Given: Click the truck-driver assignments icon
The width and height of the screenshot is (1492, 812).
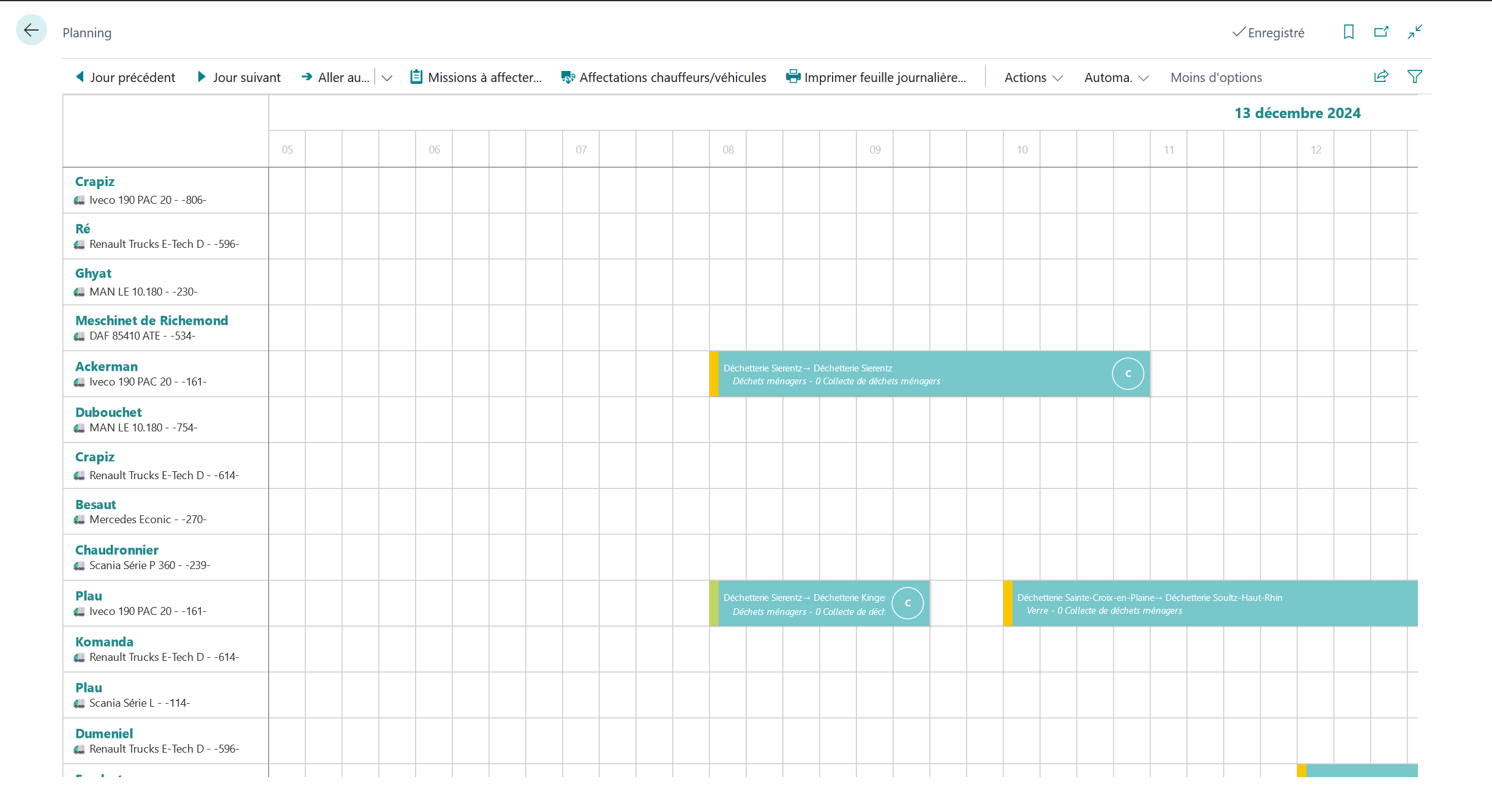Looking at the screenshot, I should click(568, 77).
